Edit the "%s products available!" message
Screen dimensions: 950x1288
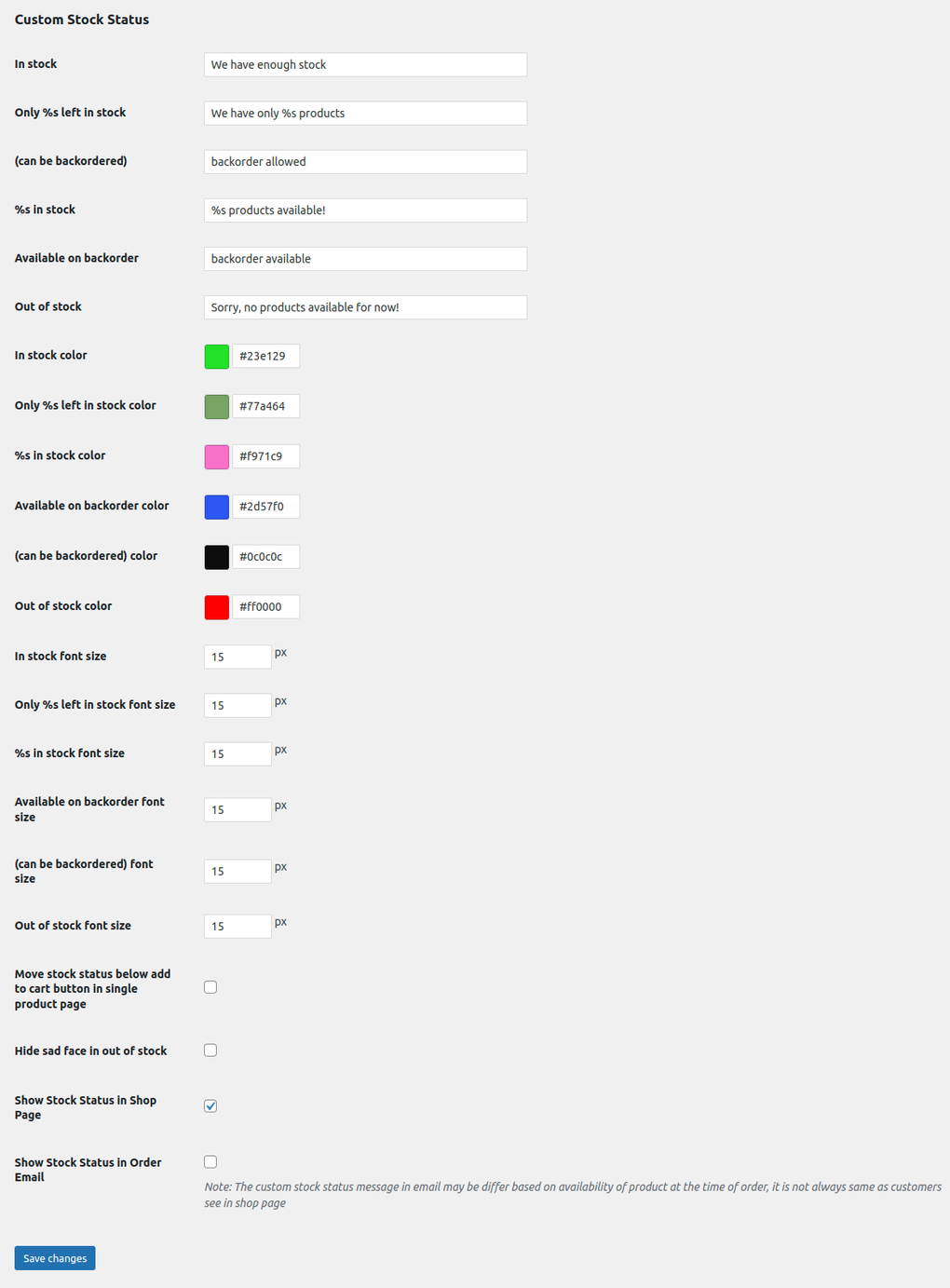click(x=365, y=210)
